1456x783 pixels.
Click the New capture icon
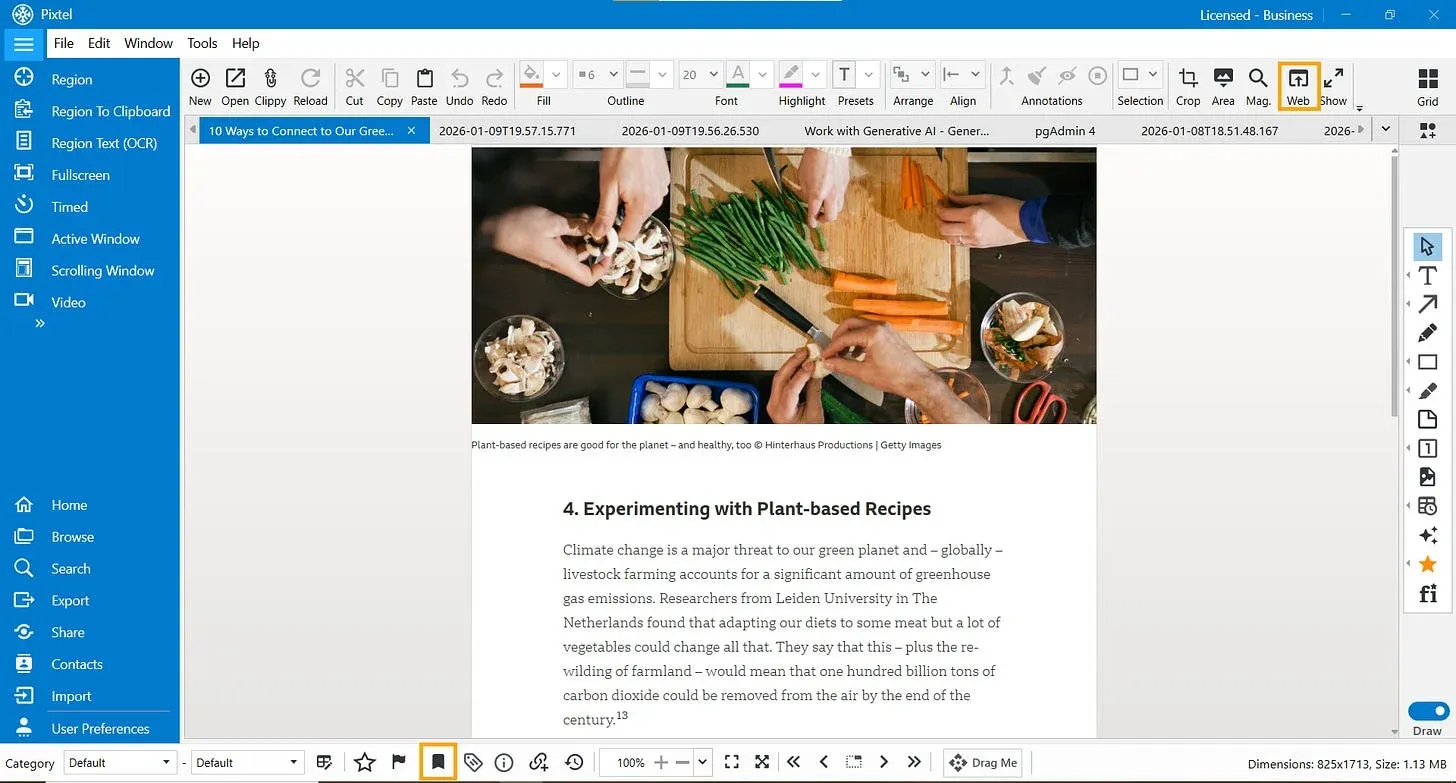pos(200,78)
